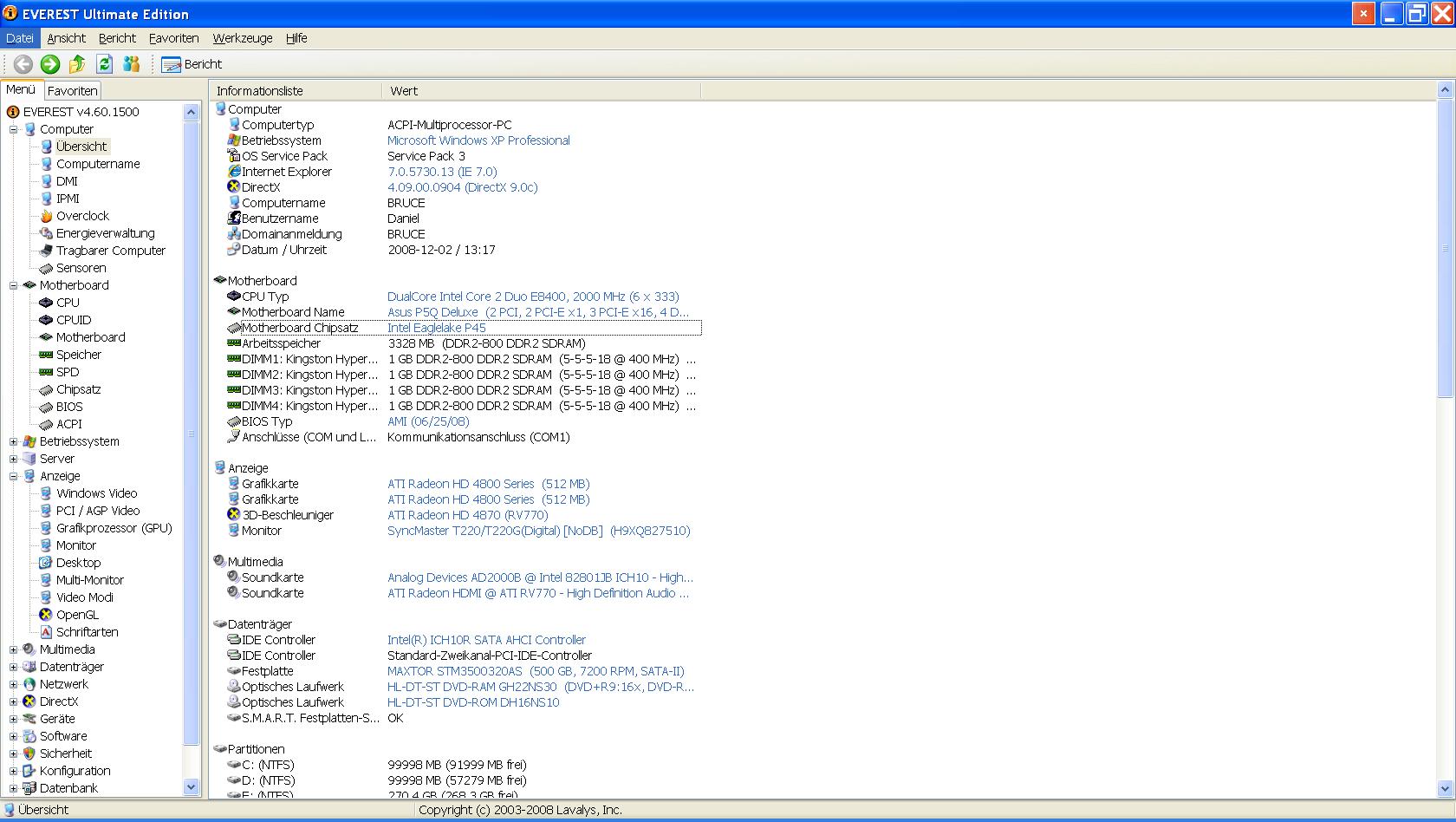Viewport: 1456px width, 822px height.
Task: Open the MAXTOR STM3500320AS link
Action: (536, 671)
